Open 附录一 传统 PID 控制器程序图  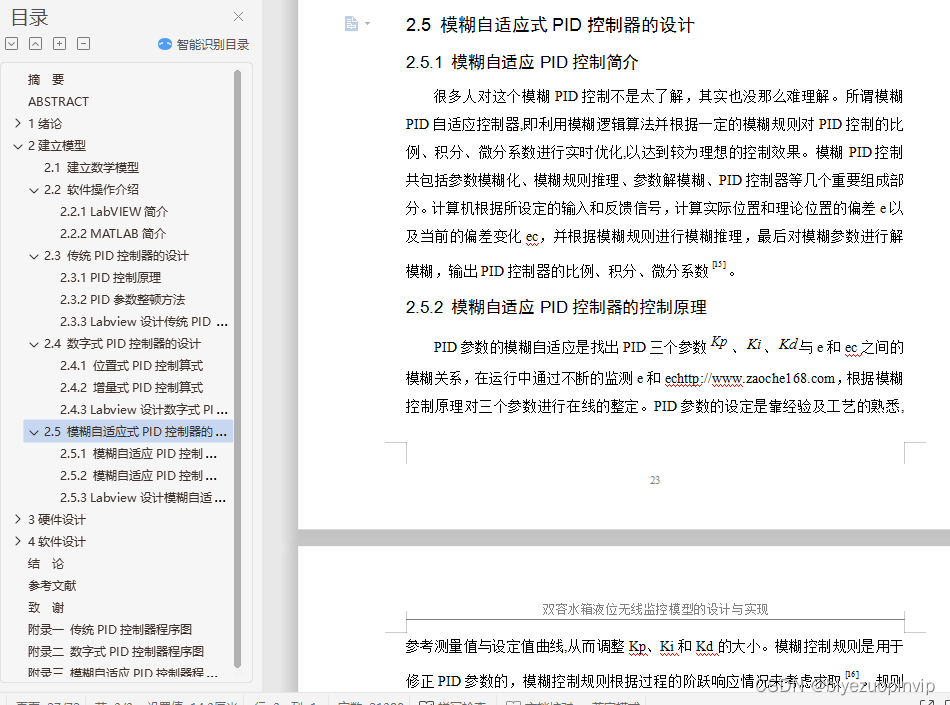pos(110,629)
